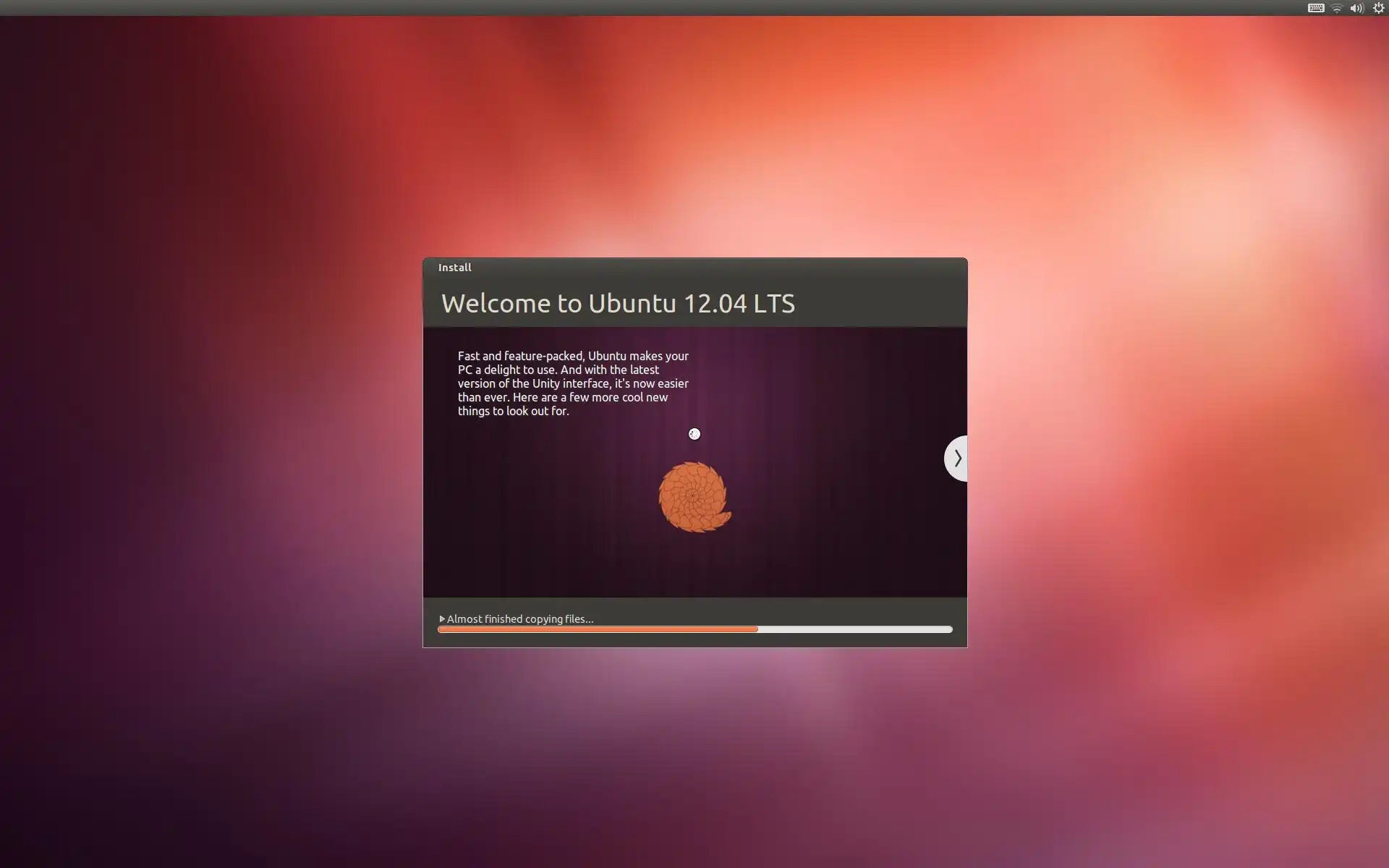The height and width of the screenshot is (868, 1389).
Task: Advance to the next slideshow slide
Action: (x=956, y=458)
